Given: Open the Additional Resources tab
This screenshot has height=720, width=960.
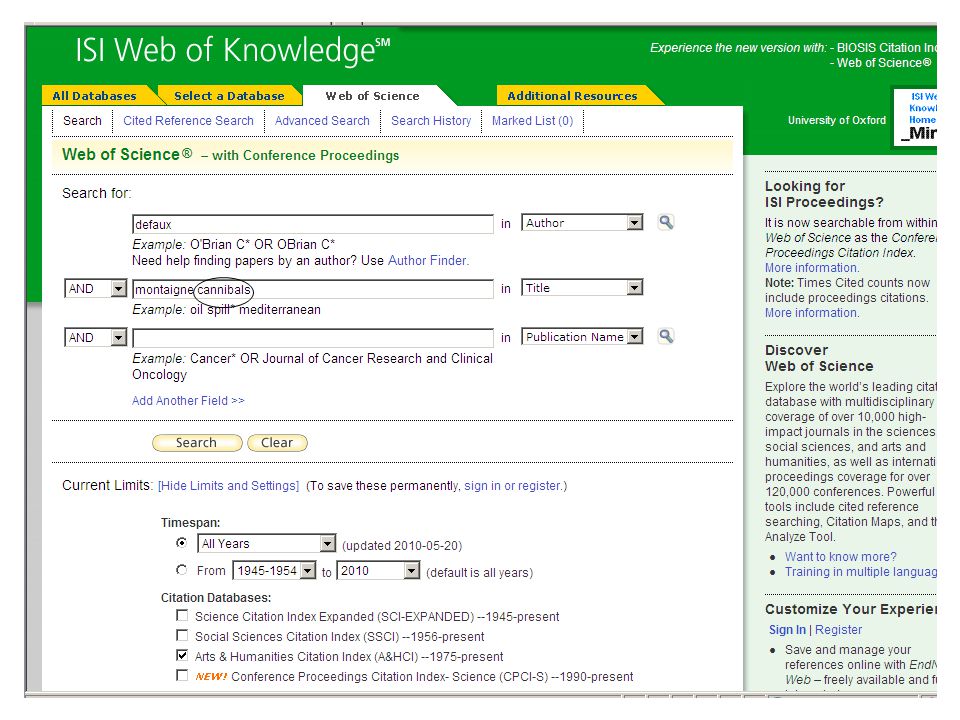Looking at the screenshot, I should point(572,96).
